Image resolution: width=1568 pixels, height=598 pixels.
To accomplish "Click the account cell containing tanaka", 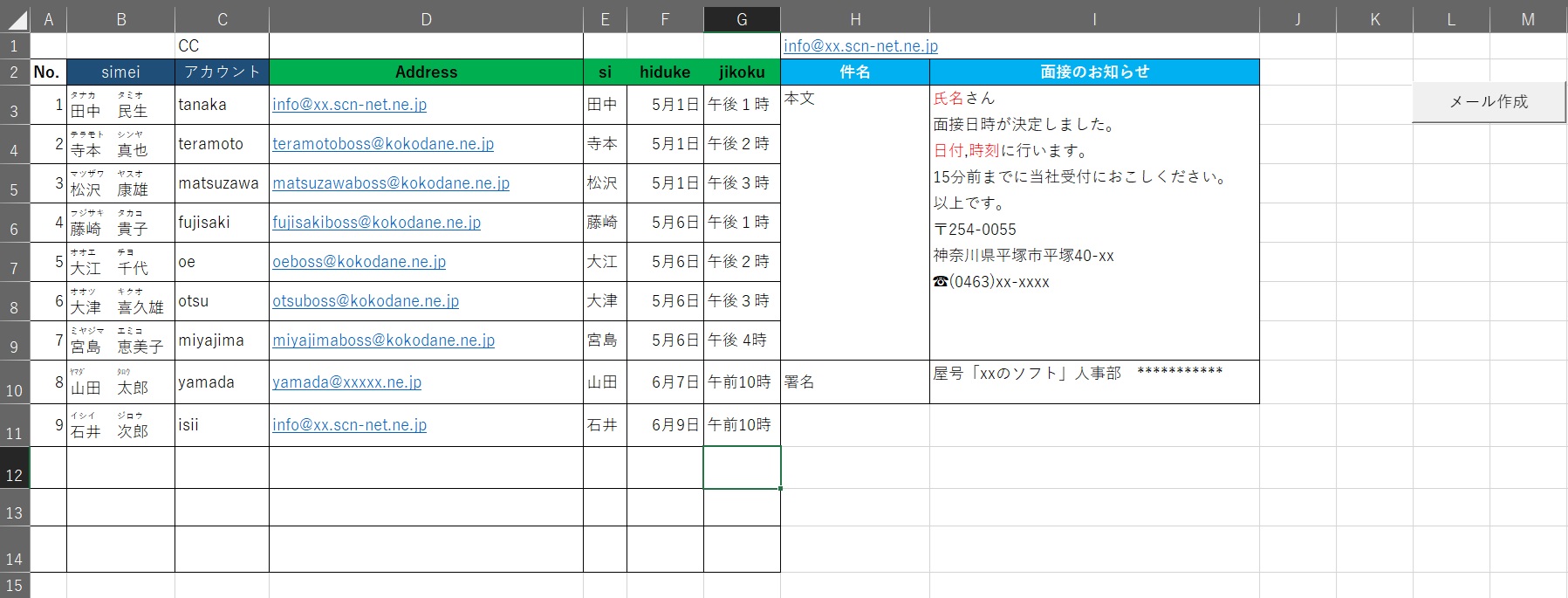I will click(222, 105).
